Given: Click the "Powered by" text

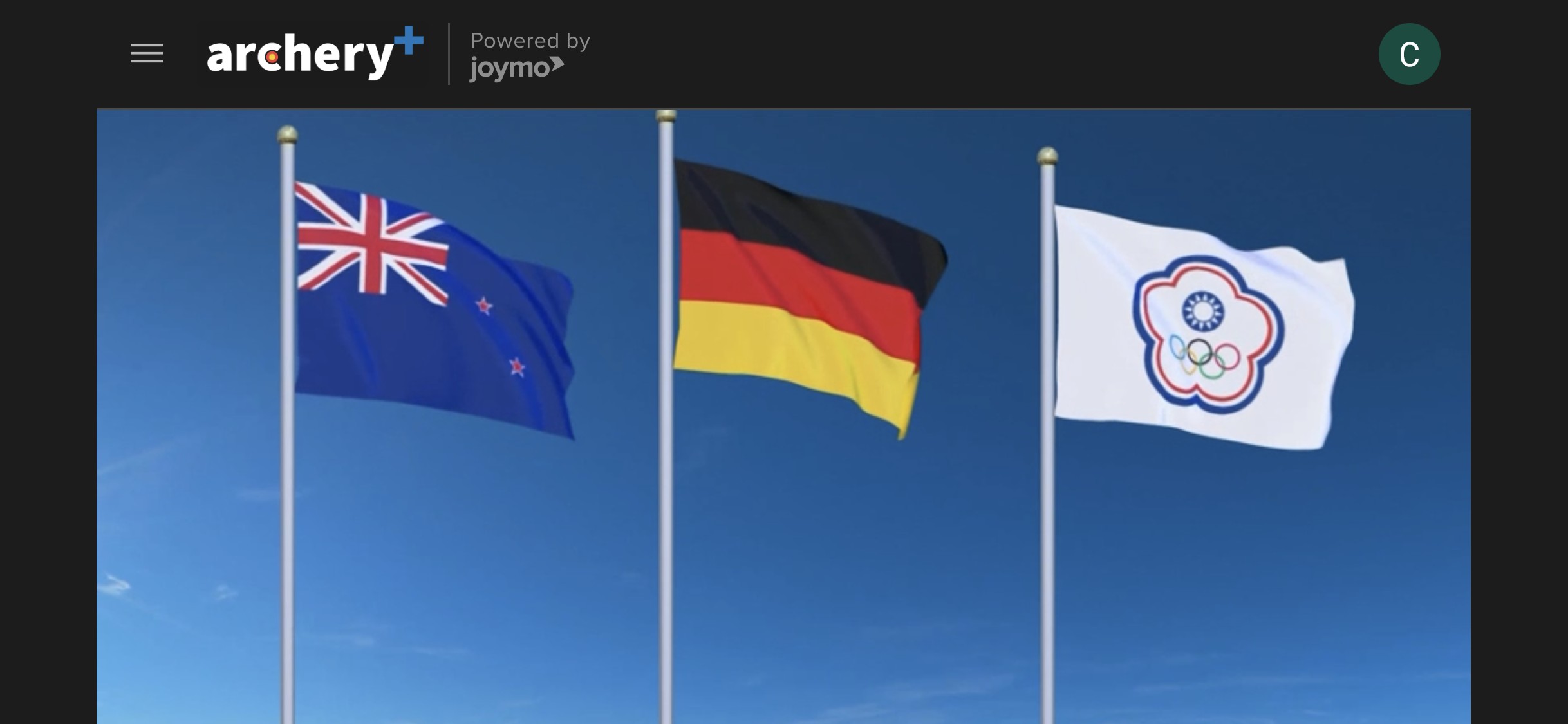Looking at the screenshot, I should (530, 41).
